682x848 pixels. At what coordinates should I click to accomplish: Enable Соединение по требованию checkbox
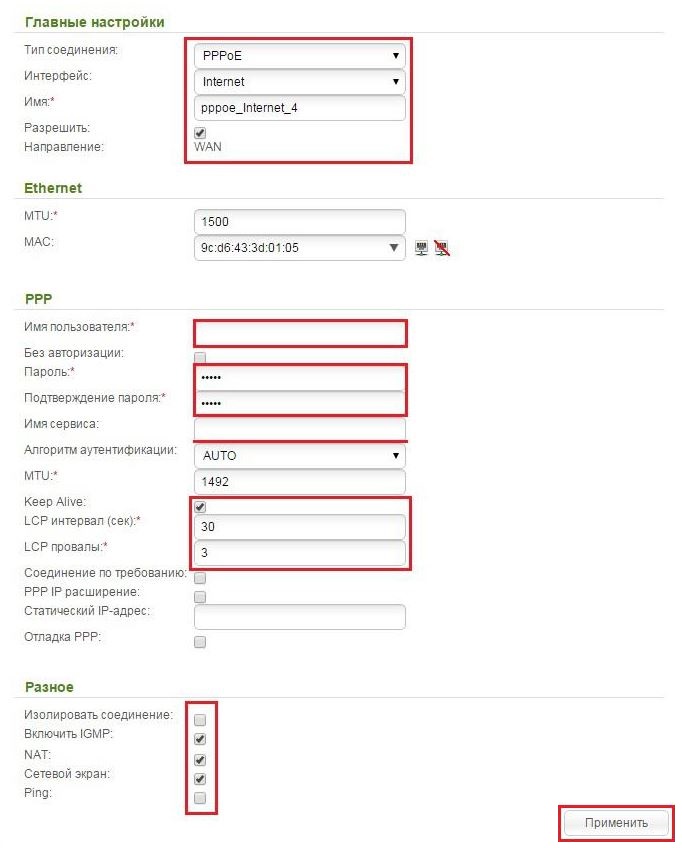pos(200,578)
